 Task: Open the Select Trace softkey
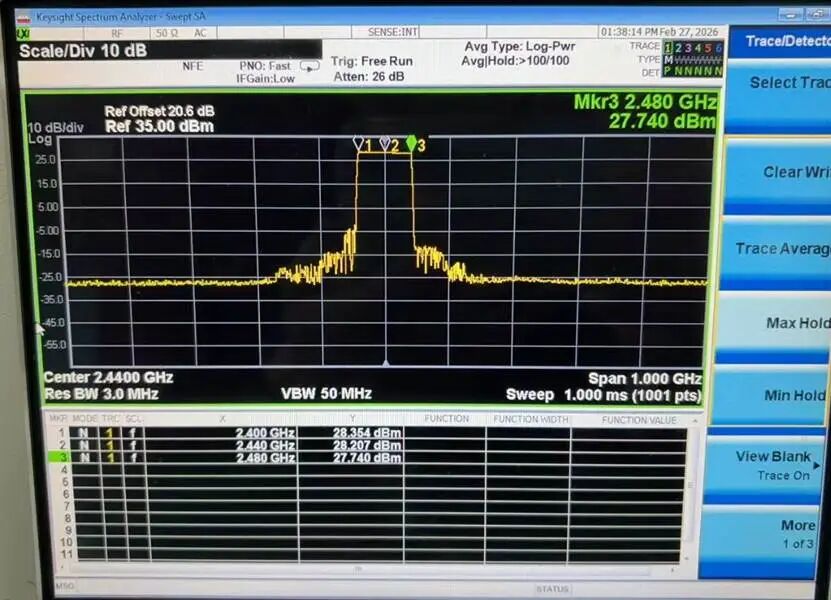click(778, 96)
